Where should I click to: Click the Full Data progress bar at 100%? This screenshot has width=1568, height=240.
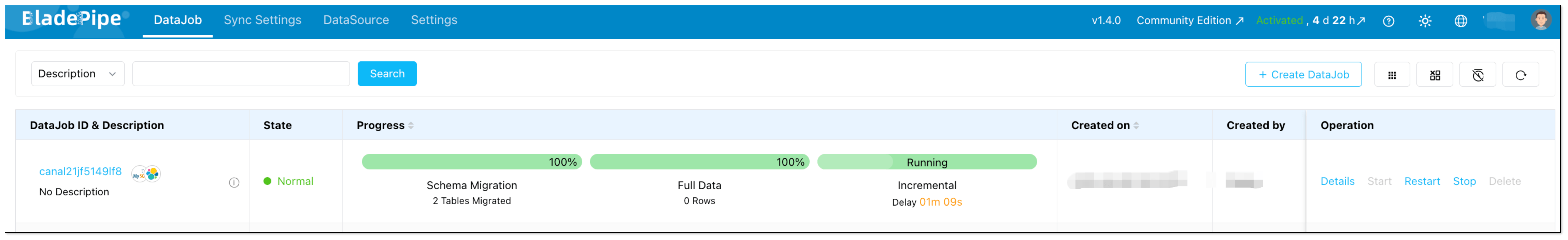(699, 162)
